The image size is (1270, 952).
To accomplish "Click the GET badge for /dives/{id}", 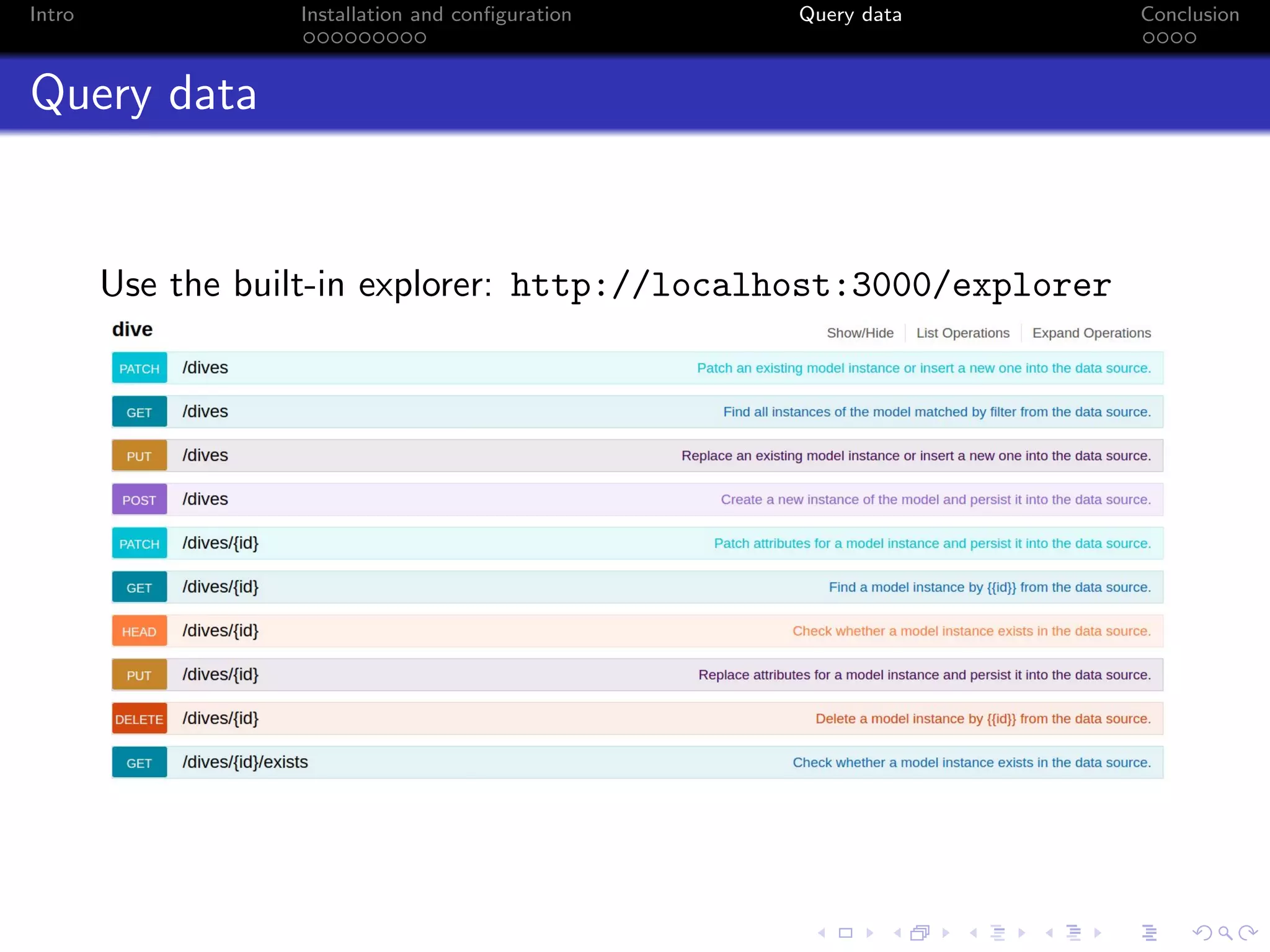I will point(140,588).
